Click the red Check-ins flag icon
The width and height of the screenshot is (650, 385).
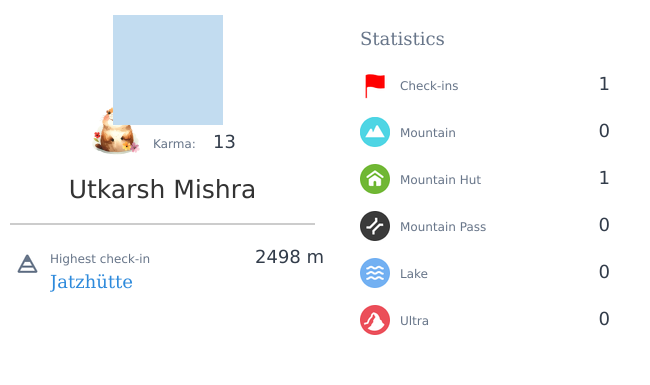tap(375, 85)
